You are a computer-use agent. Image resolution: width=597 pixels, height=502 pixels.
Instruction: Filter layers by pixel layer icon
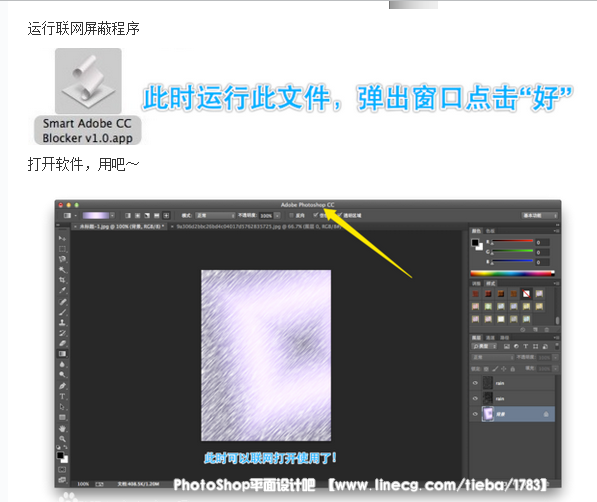tap(507, 346)
